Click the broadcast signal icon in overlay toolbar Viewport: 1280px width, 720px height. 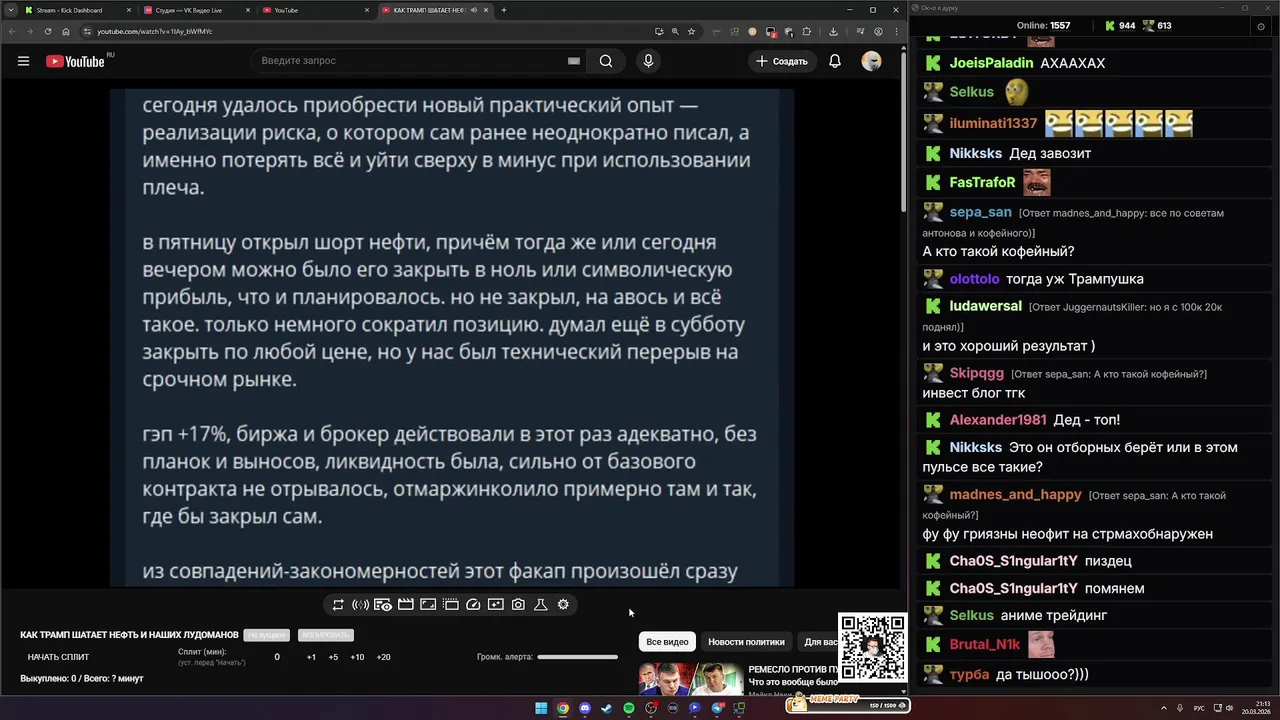point(360,605)
